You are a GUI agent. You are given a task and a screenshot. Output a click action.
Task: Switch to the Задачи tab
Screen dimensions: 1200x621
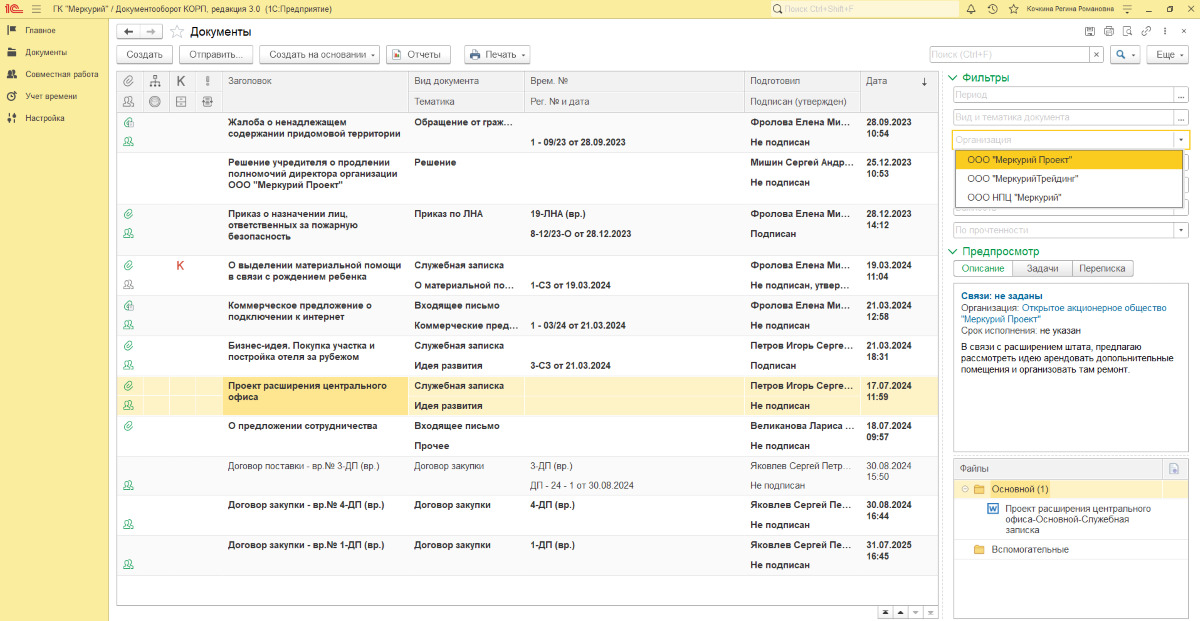(x=1042, y=268)
